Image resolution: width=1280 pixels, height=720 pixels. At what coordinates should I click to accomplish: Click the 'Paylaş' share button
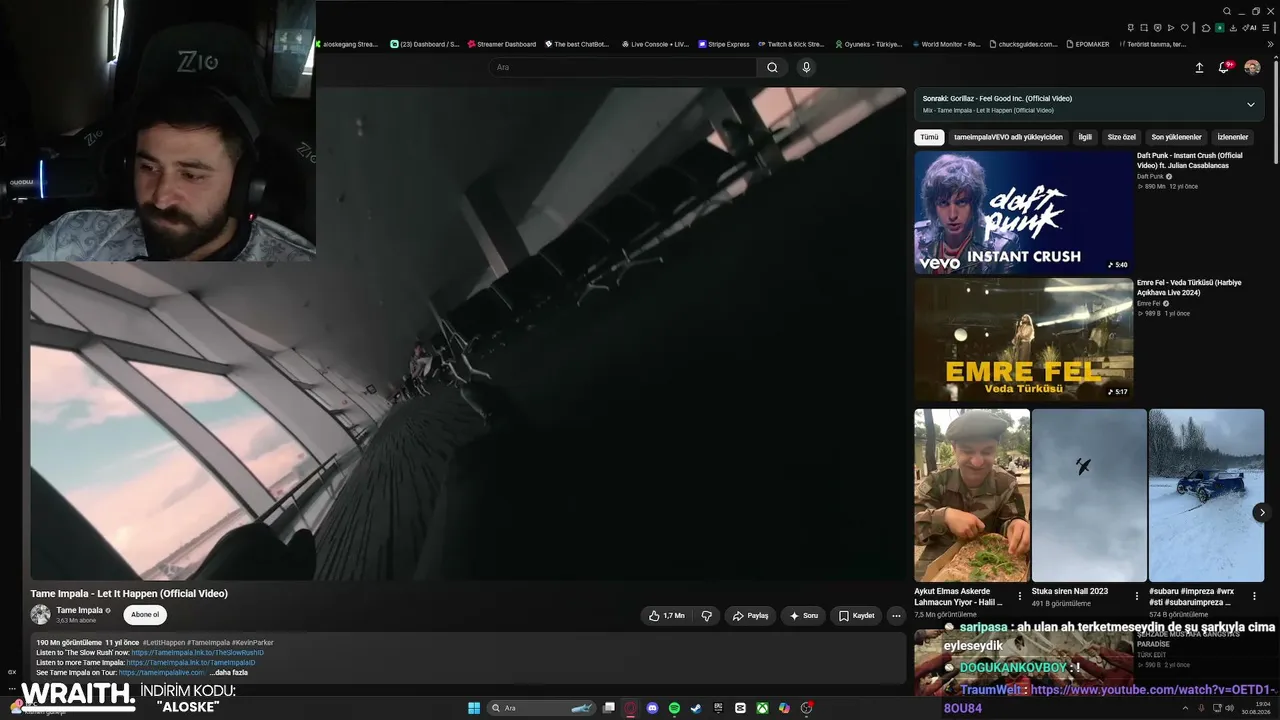coord(750,616)
